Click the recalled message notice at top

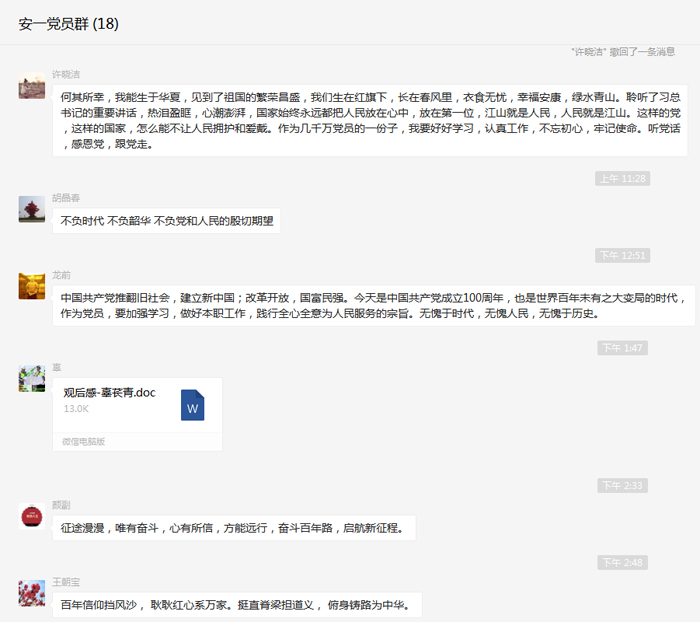pos(623,51)
